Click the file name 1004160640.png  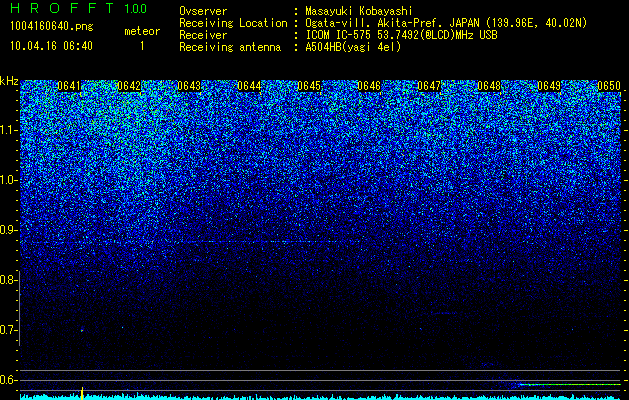point(52,27)
